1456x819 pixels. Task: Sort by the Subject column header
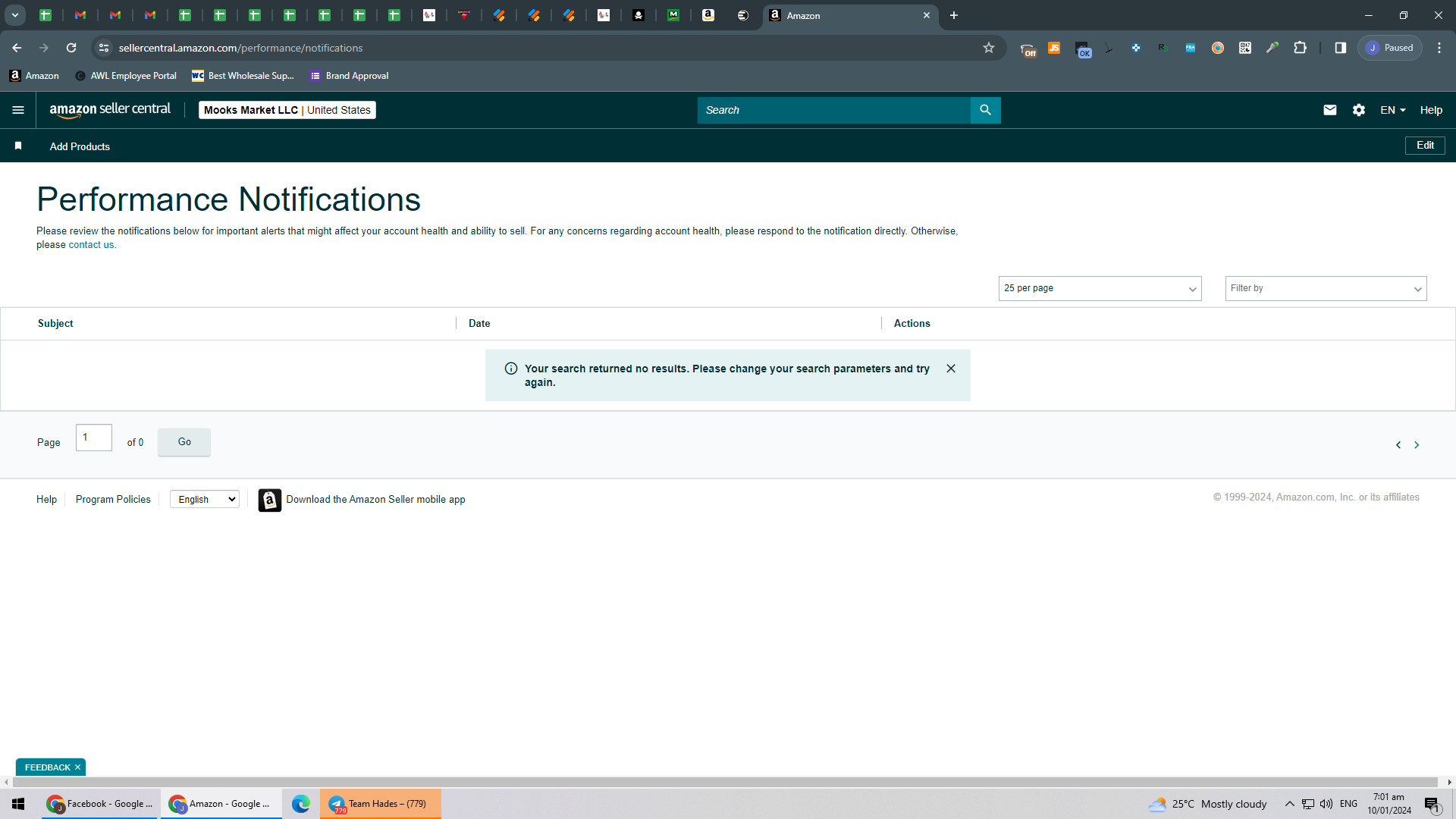pyautogui.click(x=55, y=323)
